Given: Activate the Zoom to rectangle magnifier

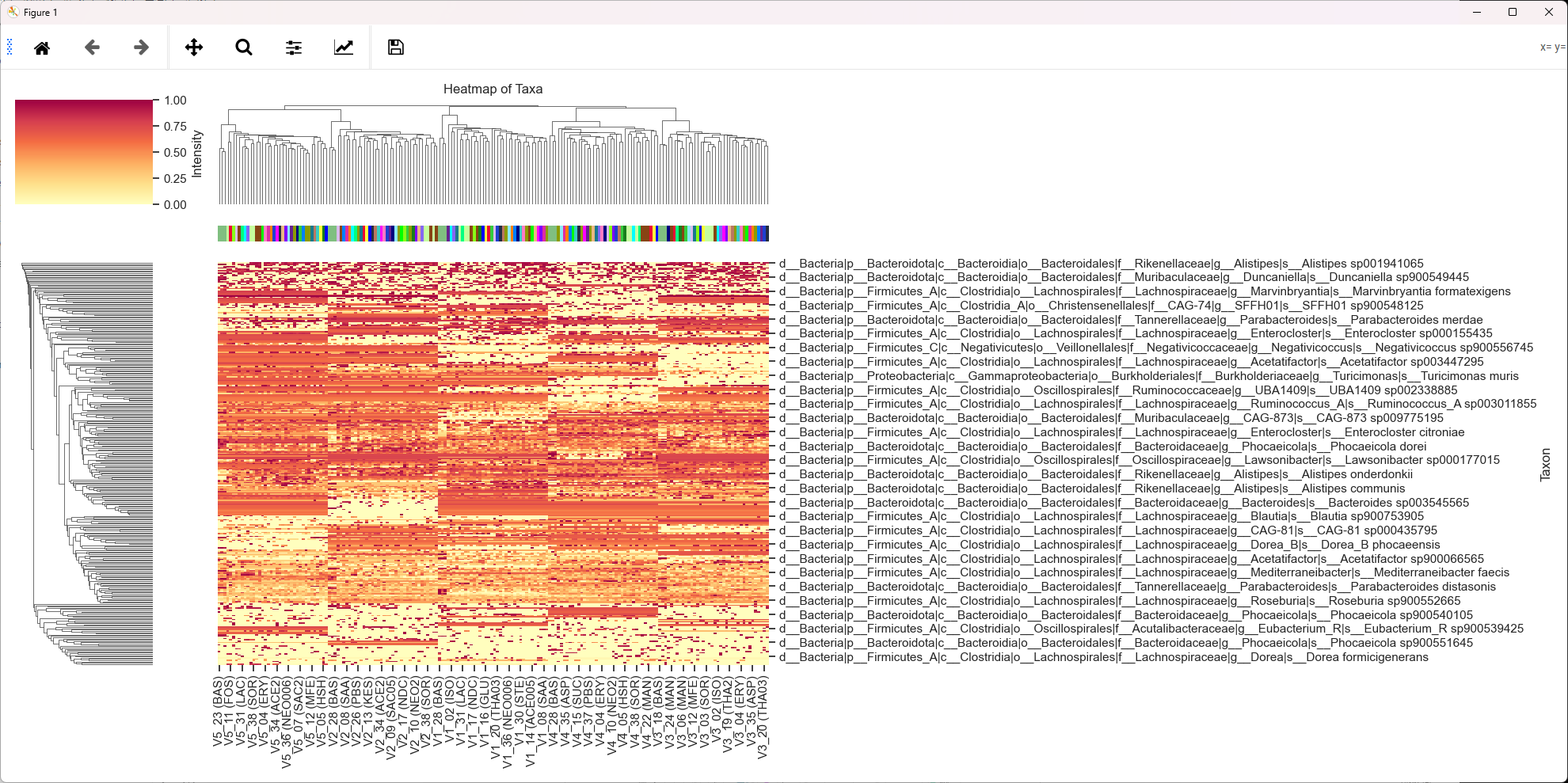Looking at the screenshot, I should (x=244, y=48).
